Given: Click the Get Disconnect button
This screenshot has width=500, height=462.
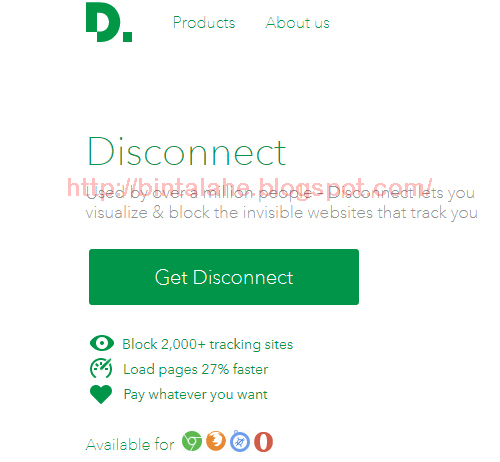Looking at the screenshot, I should coord(224,277).
